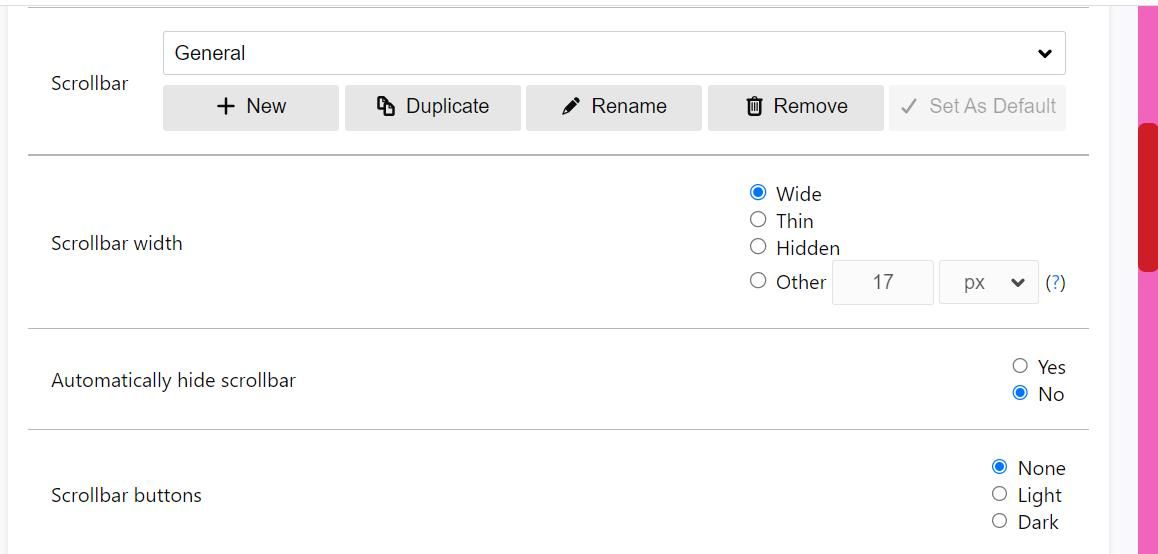
Task: Click the scrollbar width text field
Action: [x=882, y=282]
